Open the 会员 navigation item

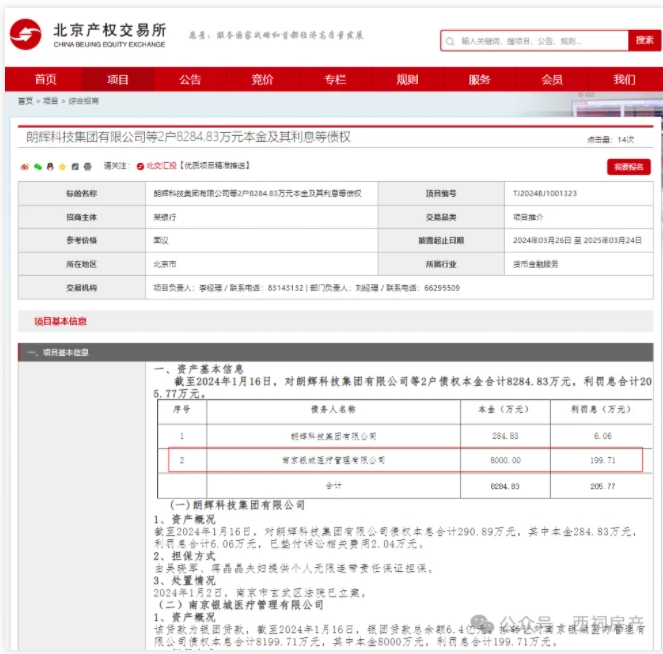click(552, 79)
